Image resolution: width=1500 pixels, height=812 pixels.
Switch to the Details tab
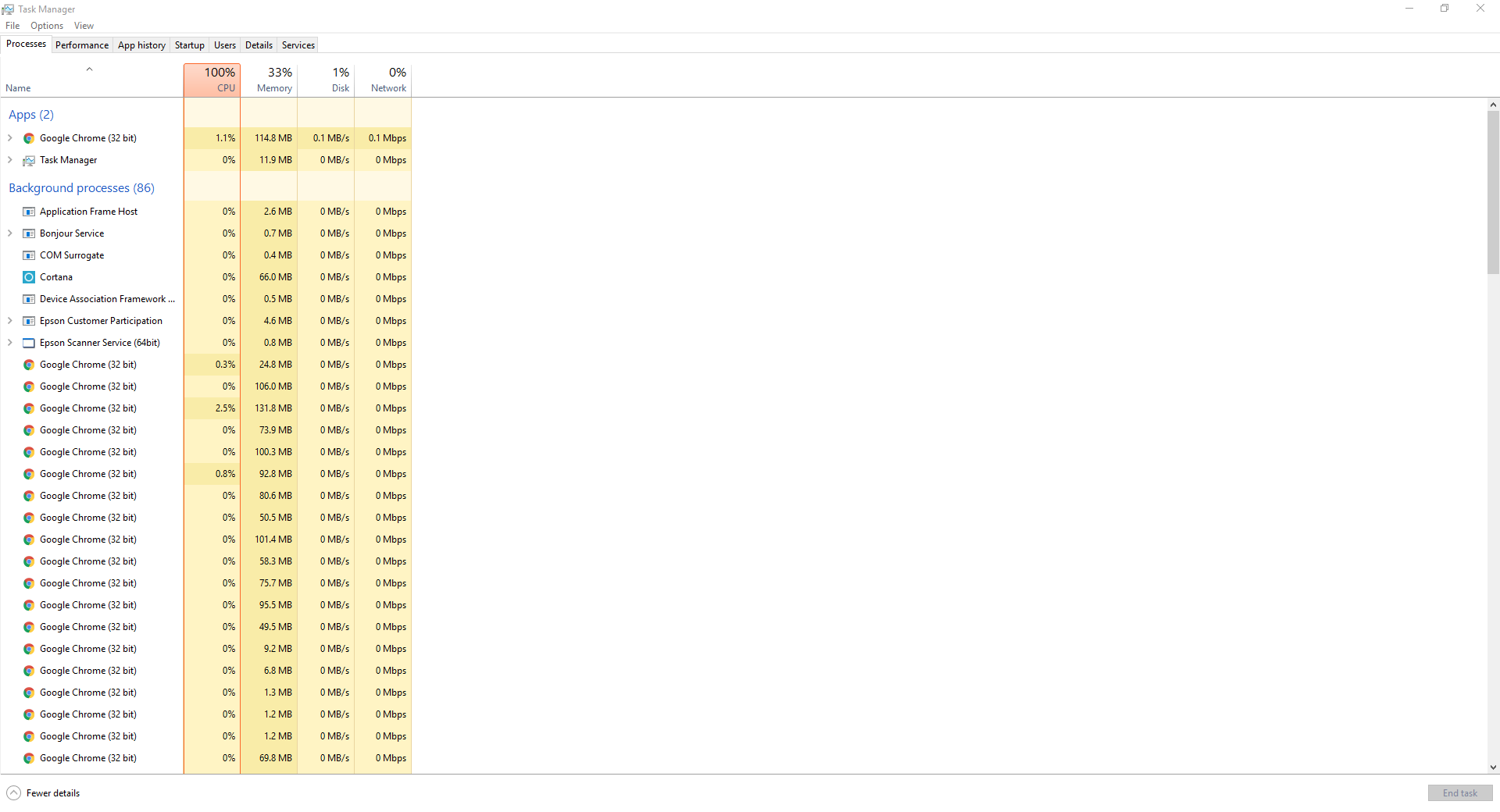pyautogui.click(x=259, y=45)
